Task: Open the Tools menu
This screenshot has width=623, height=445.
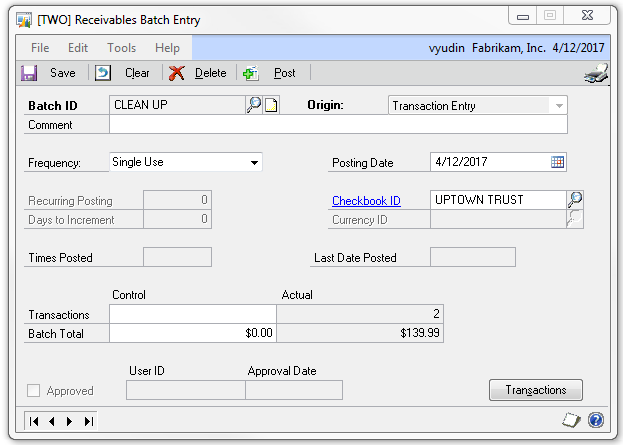Action: [122, 48]
